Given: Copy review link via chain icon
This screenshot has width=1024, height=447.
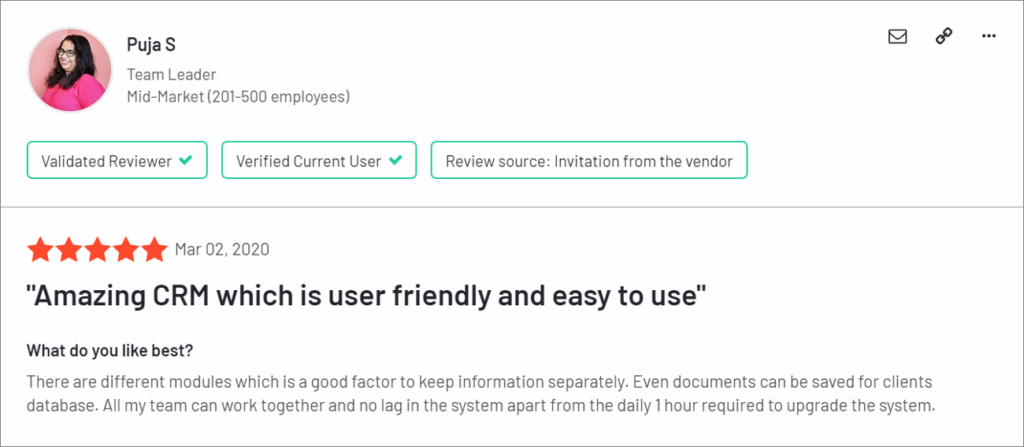Looking at the screenshot, I should (943, 36).
